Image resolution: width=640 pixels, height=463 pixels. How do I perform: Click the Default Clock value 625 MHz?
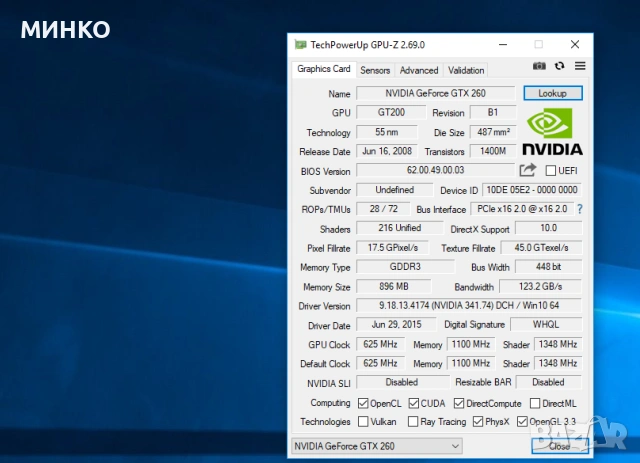click(380, 363)
